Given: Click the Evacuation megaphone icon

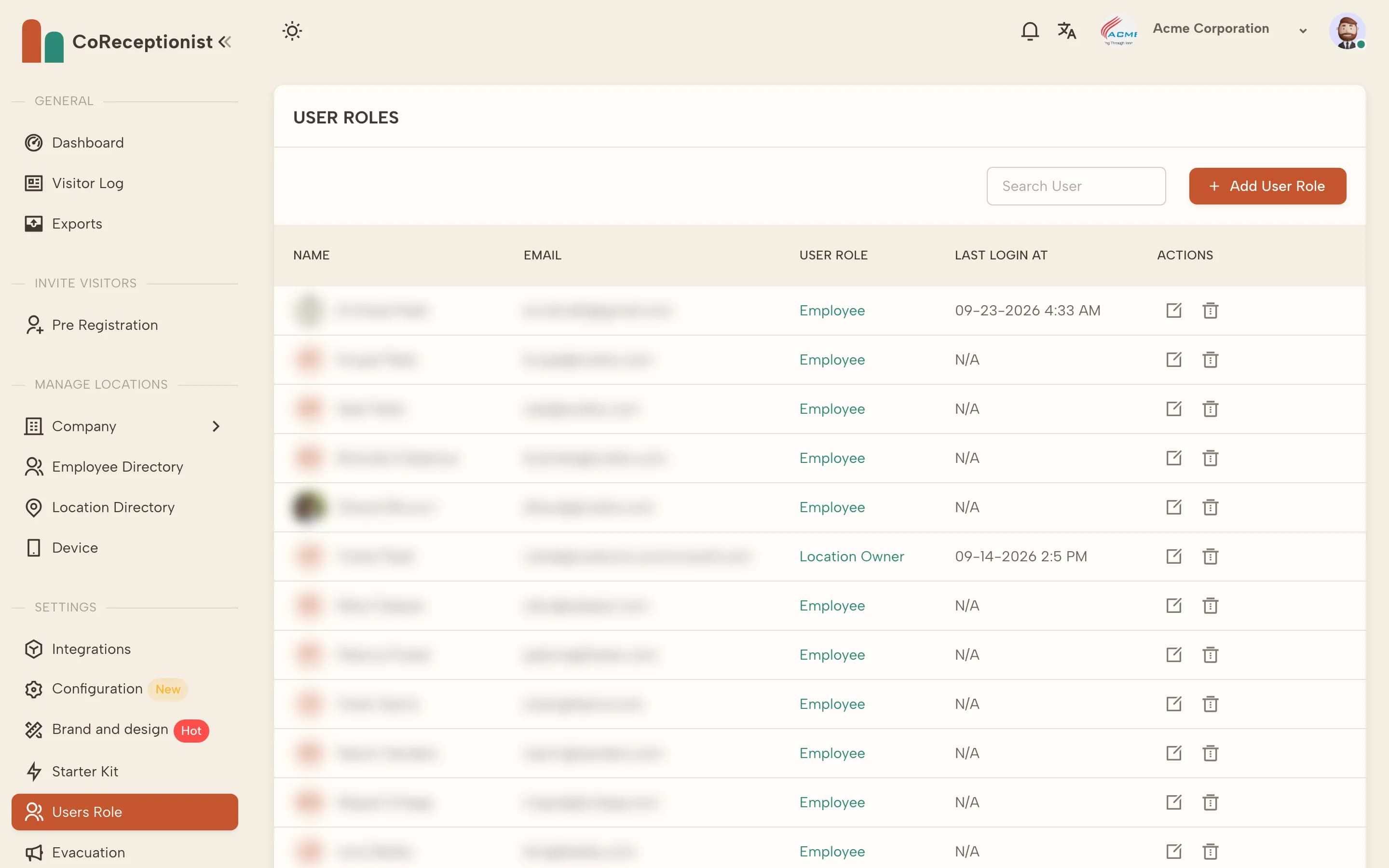Looking at the screenshot, I should click(x=33, y=853).
